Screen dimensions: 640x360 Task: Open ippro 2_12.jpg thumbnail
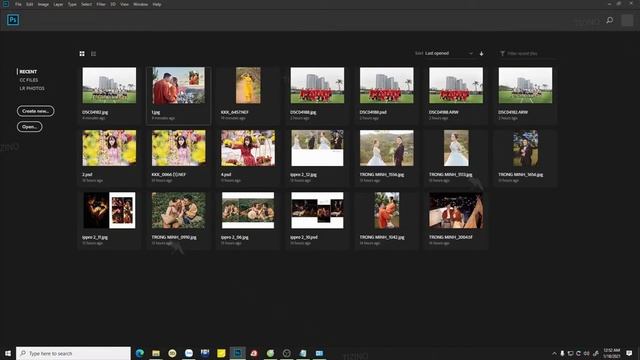(317, 148)
